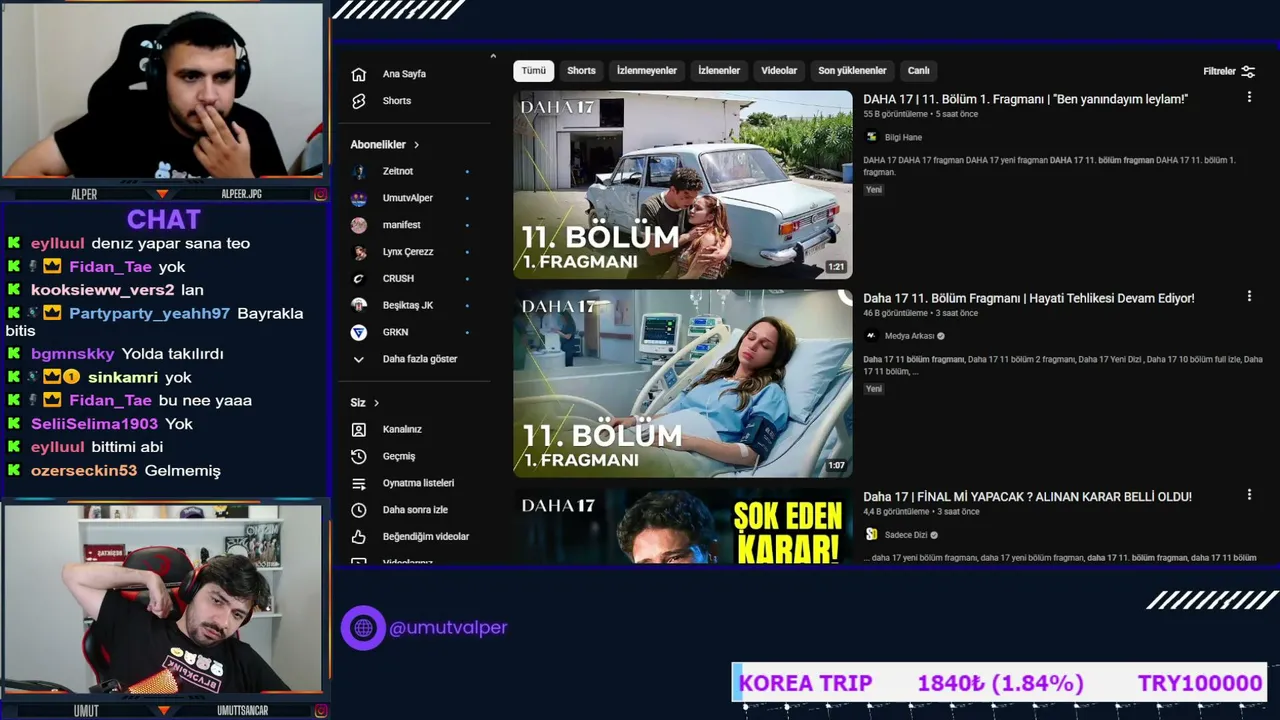Image resolution: width=1280 pixels, height=720 pixels.
Task: Select the Tümü filter chip
Action: (x=534, y=71)
